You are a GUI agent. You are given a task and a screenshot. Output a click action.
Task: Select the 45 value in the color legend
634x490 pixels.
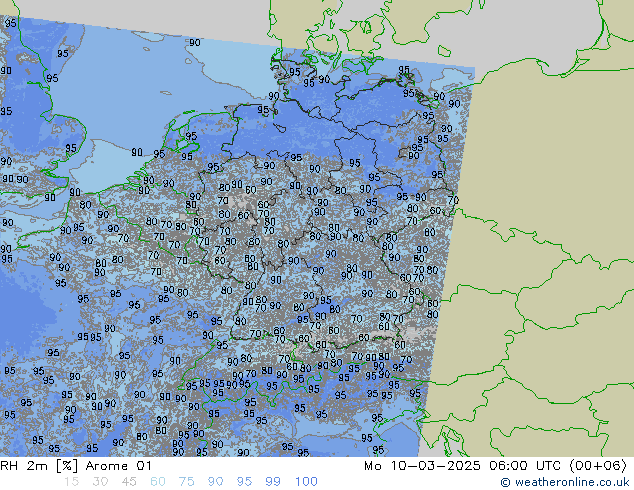point(129,482)
